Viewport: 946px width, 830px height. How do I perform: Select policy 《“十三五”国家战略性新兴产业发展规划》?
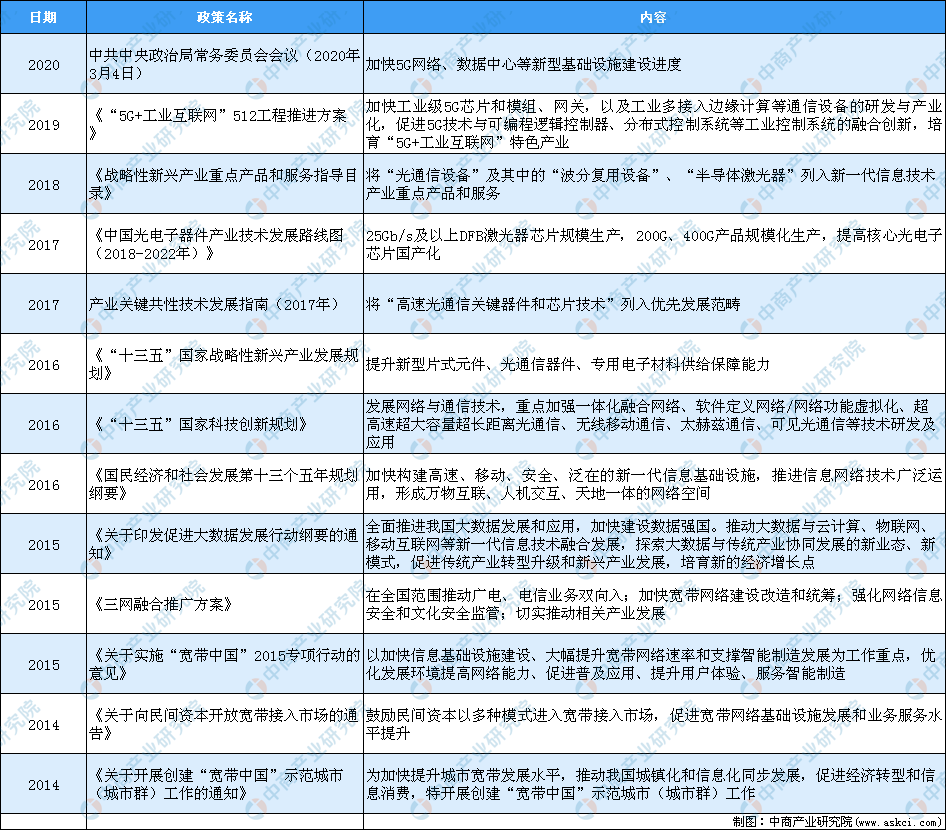(x=224, y=364)
